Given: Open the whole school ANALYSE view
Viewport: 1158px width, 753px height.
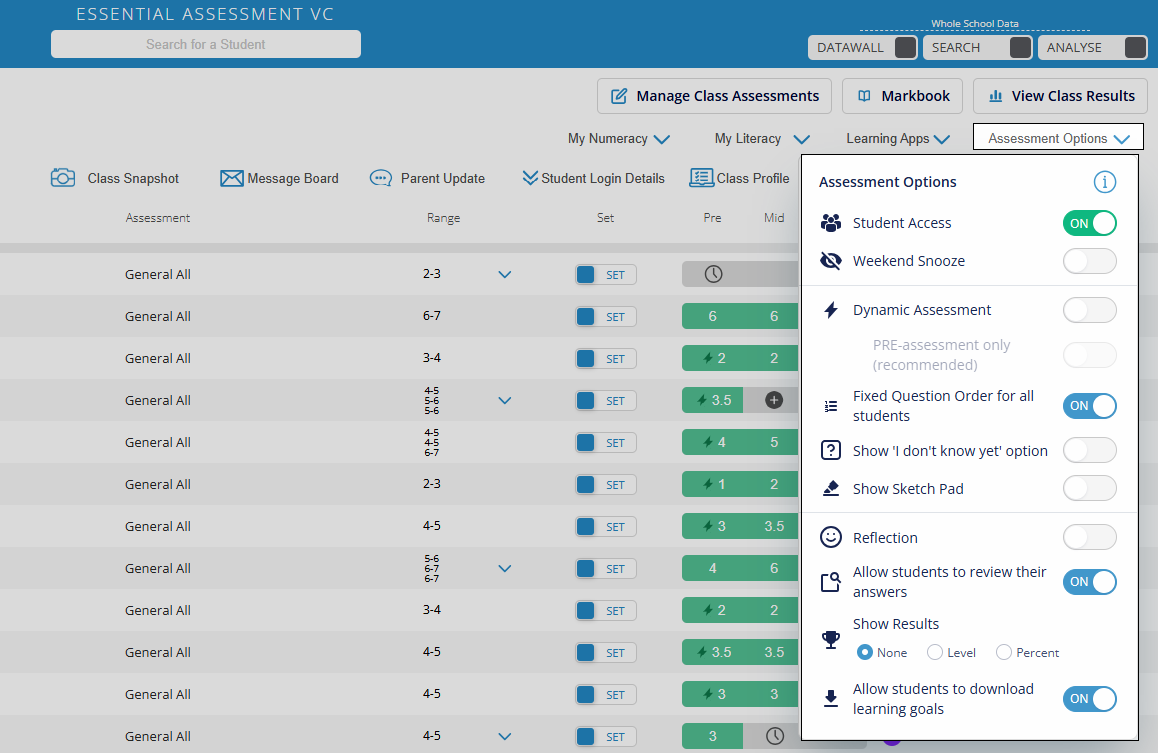Looking at the screenshot, I should 1092,47.
